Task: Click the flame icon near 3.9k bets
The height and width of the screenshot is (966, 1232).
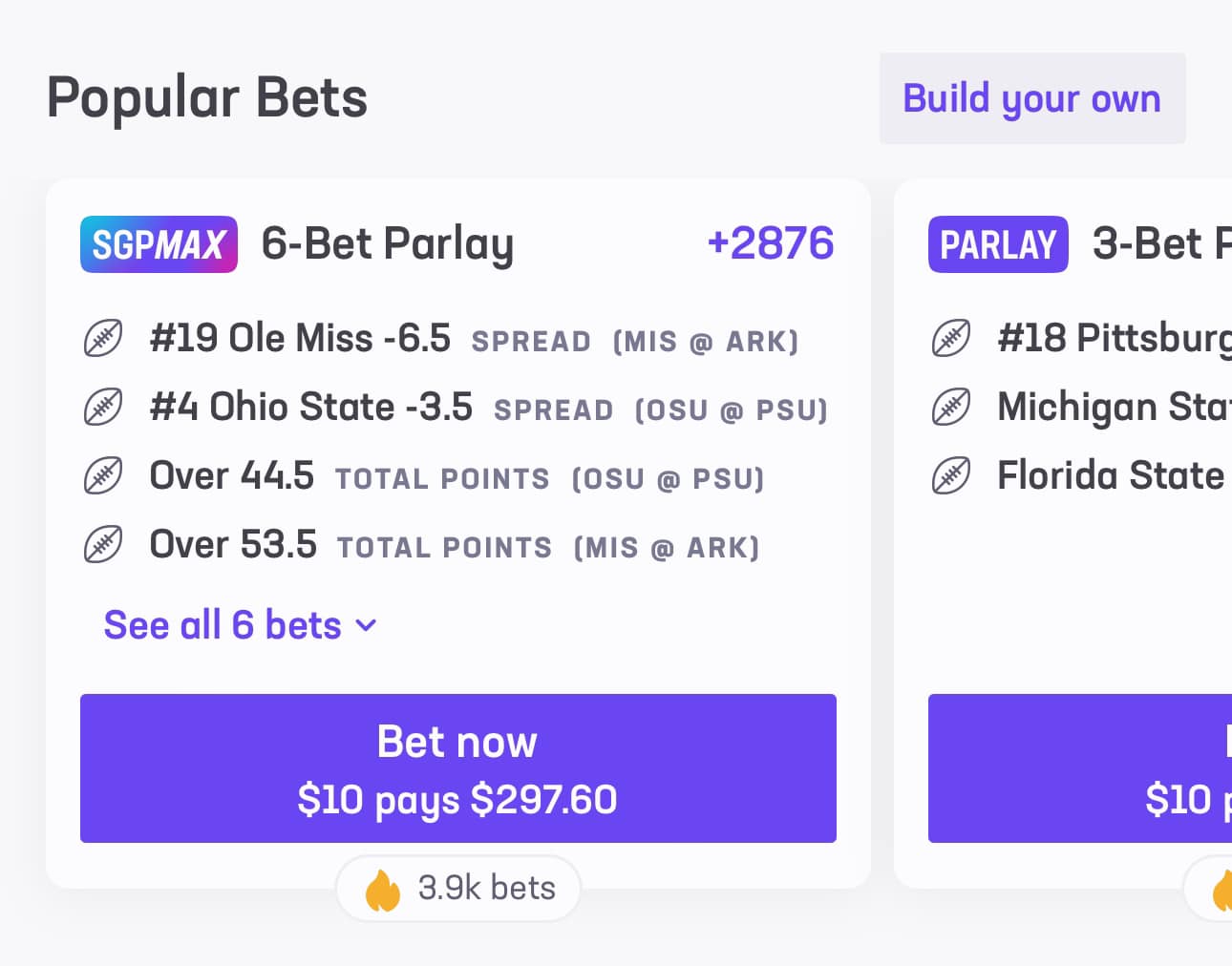Action: 383,890
